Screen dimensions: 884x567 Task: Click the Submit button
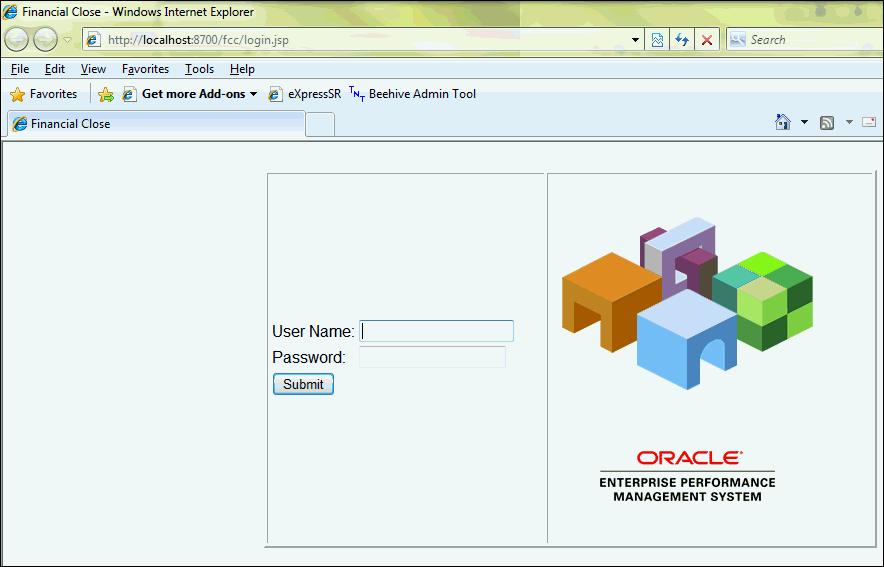point(303,384)
